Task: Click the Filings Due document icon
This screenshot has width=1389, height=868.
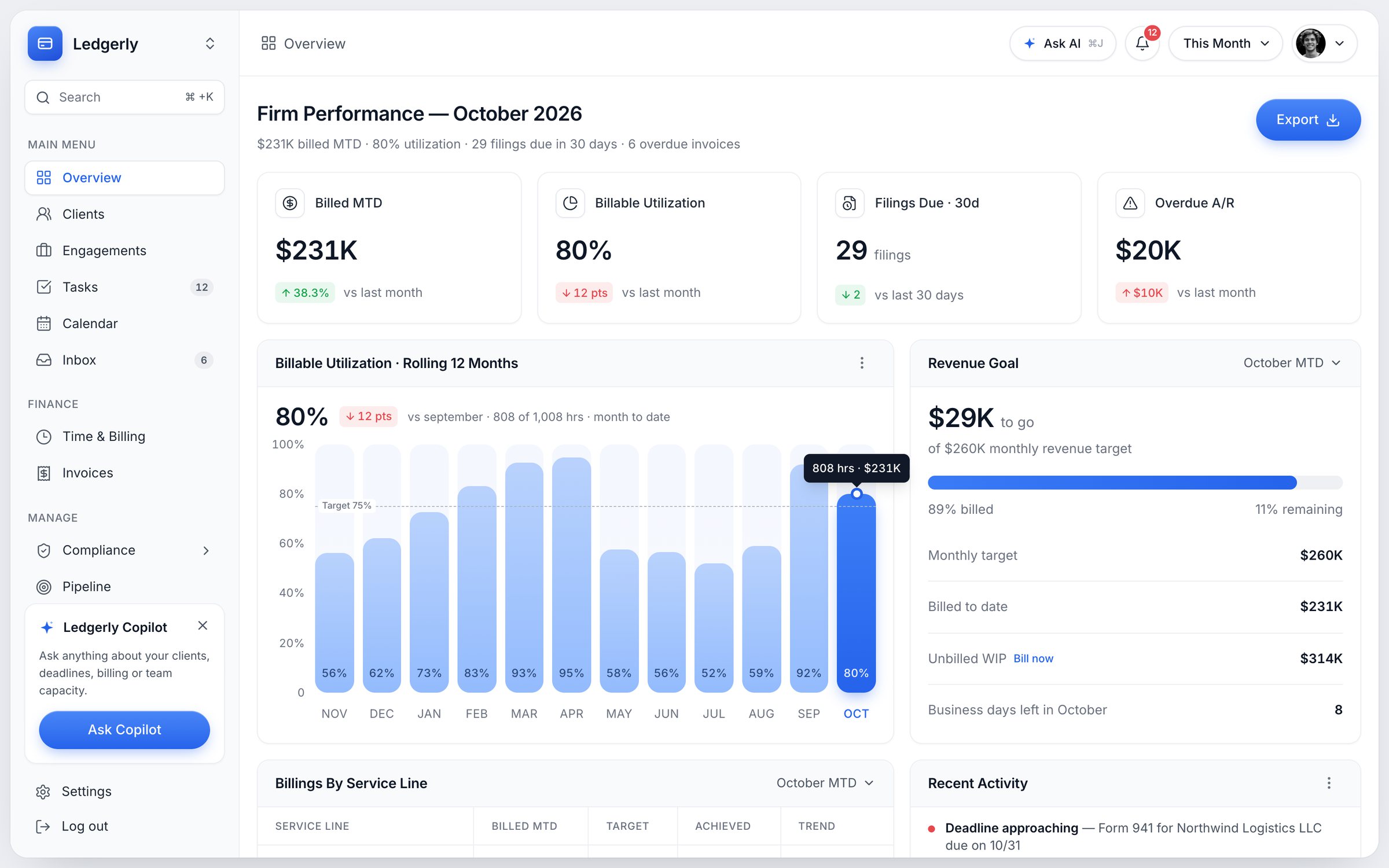Action: (850, 203)
